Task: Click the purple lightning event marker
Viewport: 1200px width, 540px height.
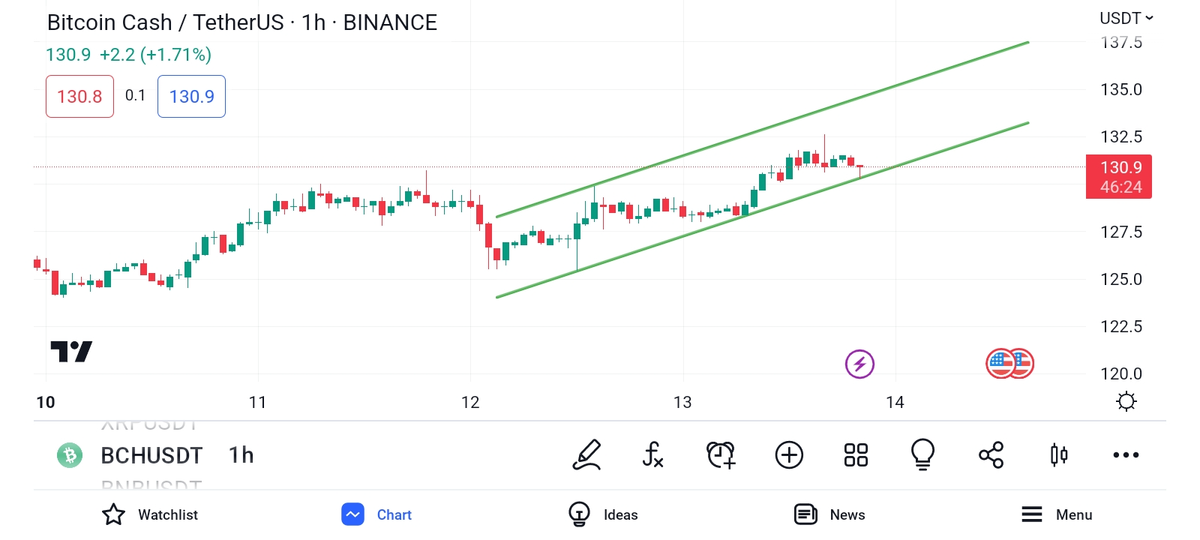Action: pyautogui.click(x=860, y=363)
